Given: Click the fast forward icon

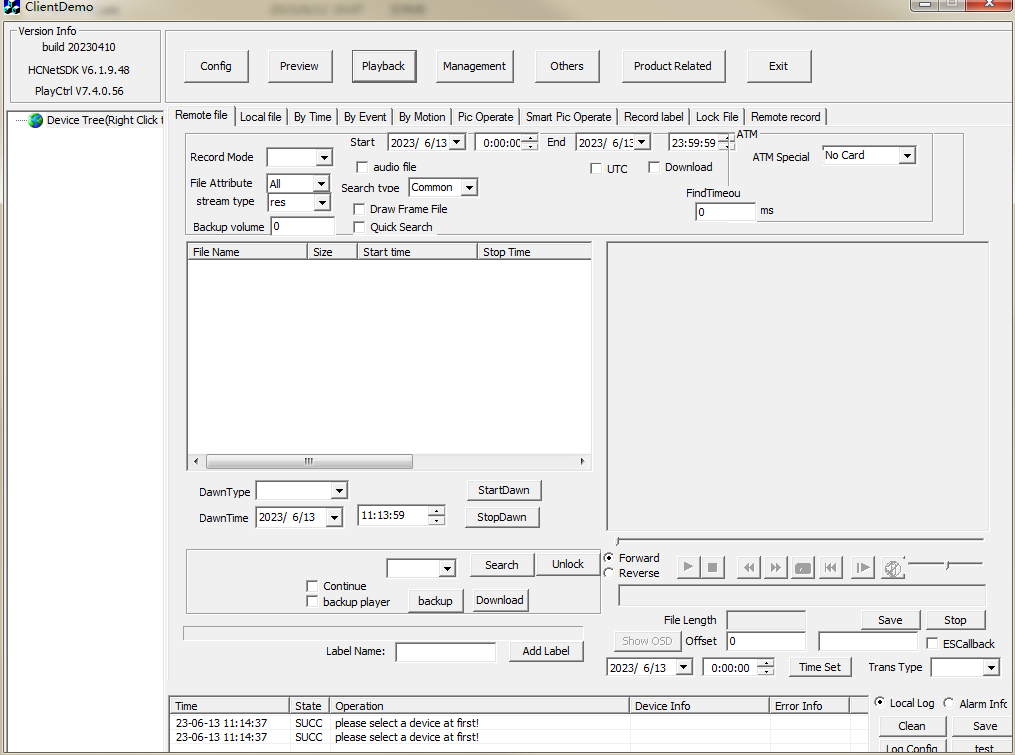Looking at the screenshot, I should tap(775, 567).
